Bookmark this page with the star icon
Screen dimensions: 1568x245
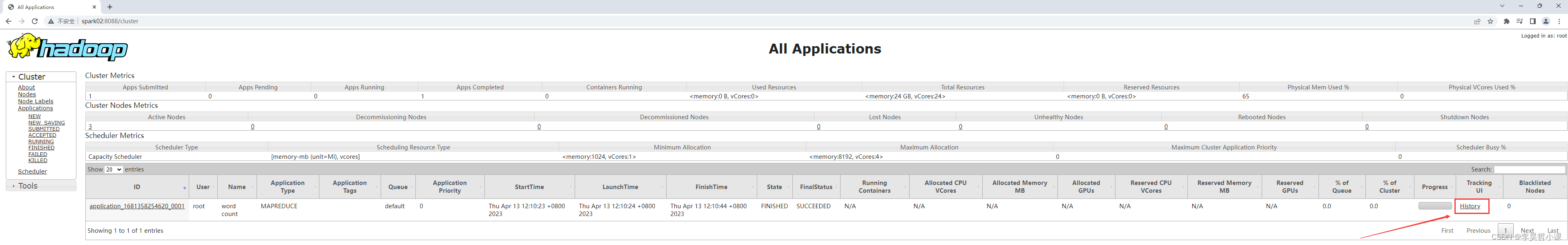(1490, 21)
